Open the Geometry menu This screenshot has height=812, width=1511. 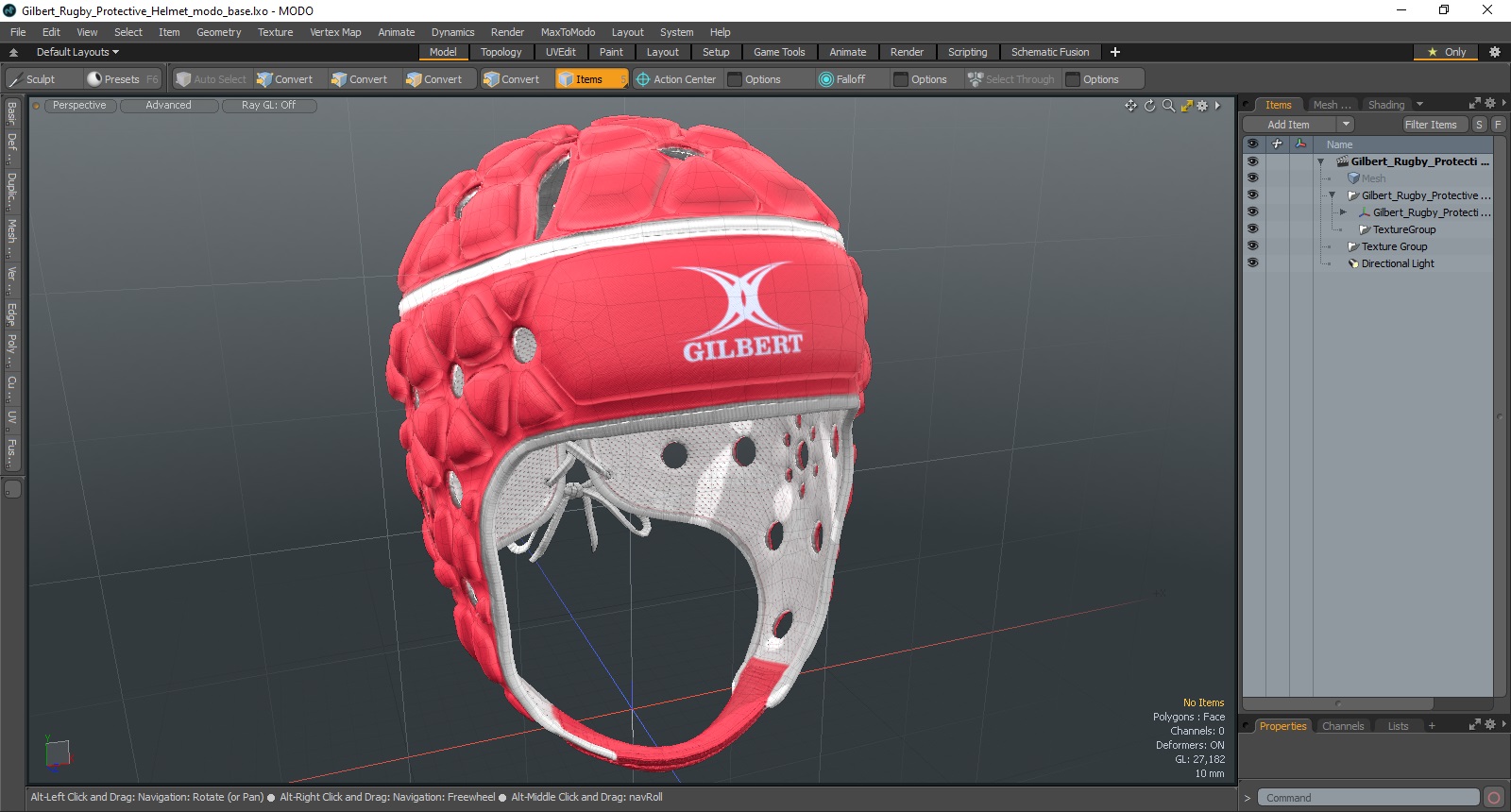tap(218, 32)
